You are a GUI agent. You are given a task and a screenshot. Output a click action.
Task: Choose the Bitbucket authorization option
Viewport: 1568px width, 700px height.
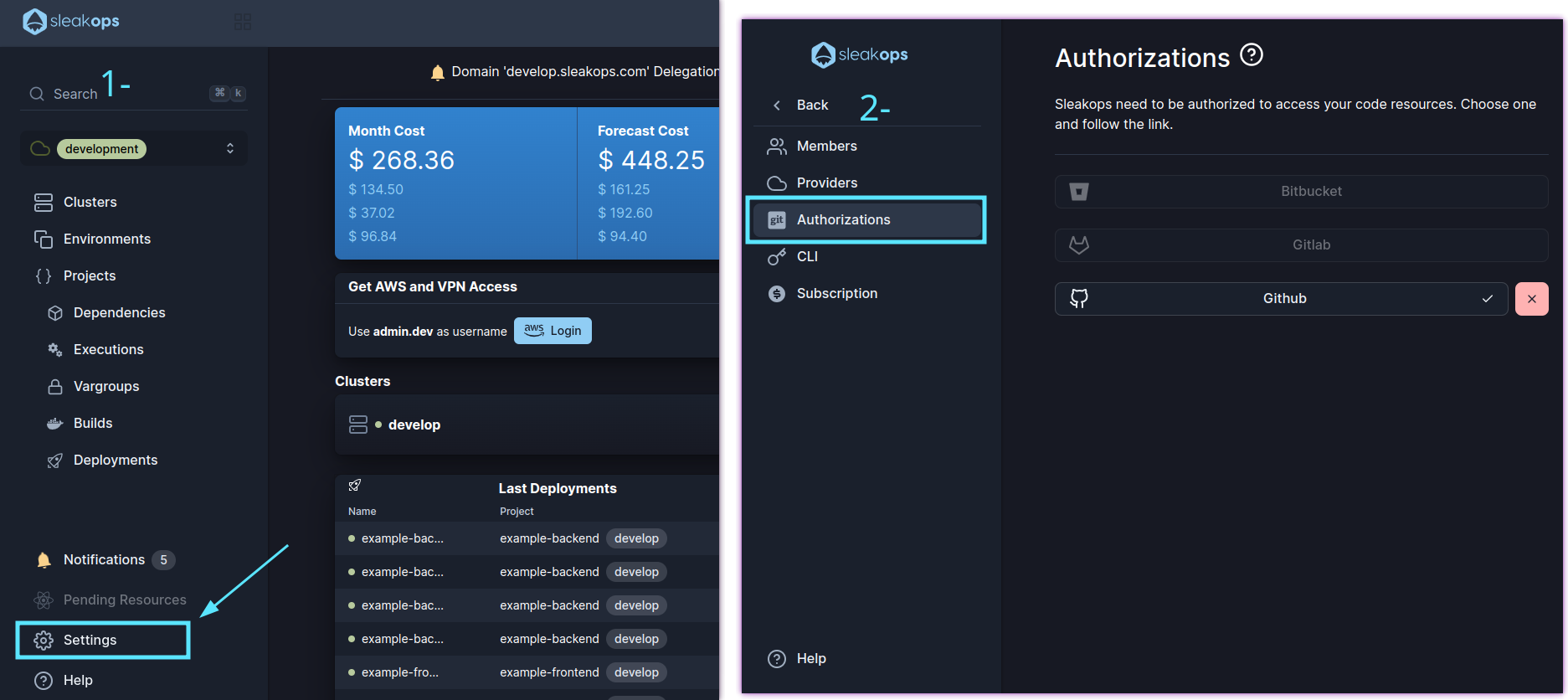[x=1301, y=192]
